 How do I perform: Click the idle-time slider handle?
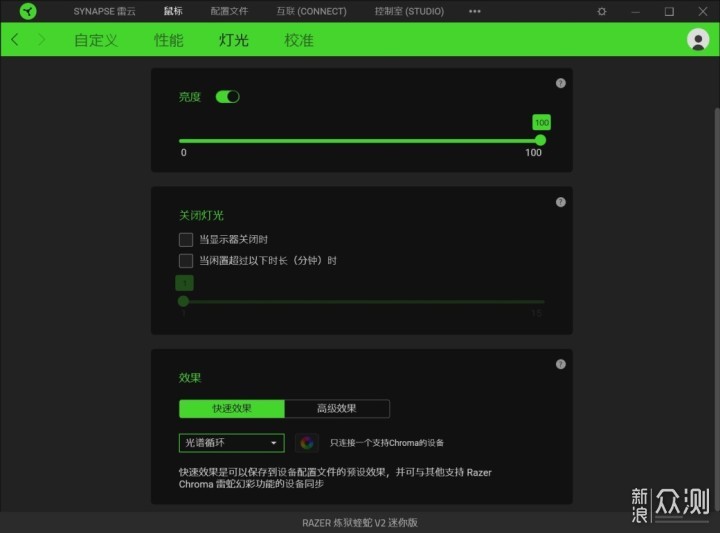[x=183, y=301]
